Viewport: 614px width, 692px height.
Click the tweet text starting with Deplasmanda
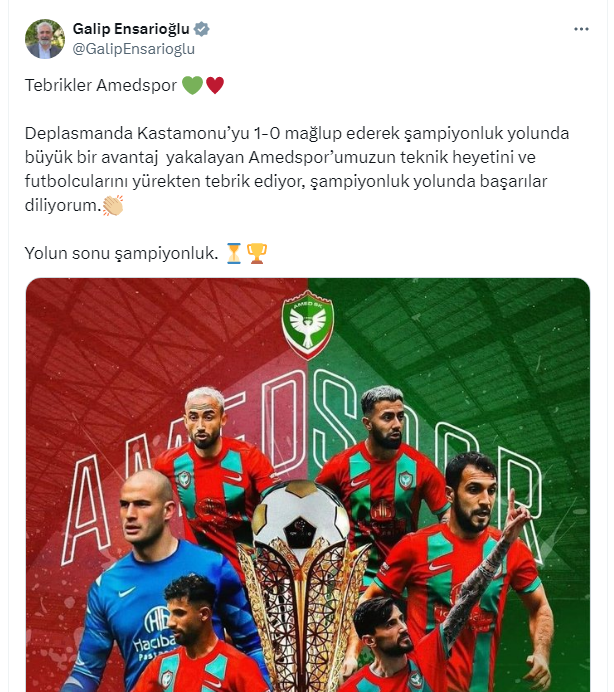click(x=297, y=169)
